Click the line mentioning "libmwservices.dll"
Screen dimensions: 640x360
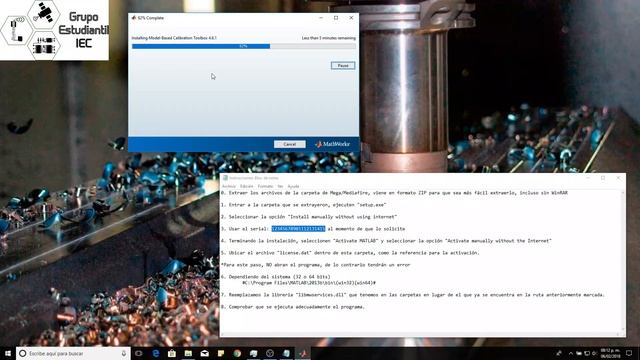413,295
